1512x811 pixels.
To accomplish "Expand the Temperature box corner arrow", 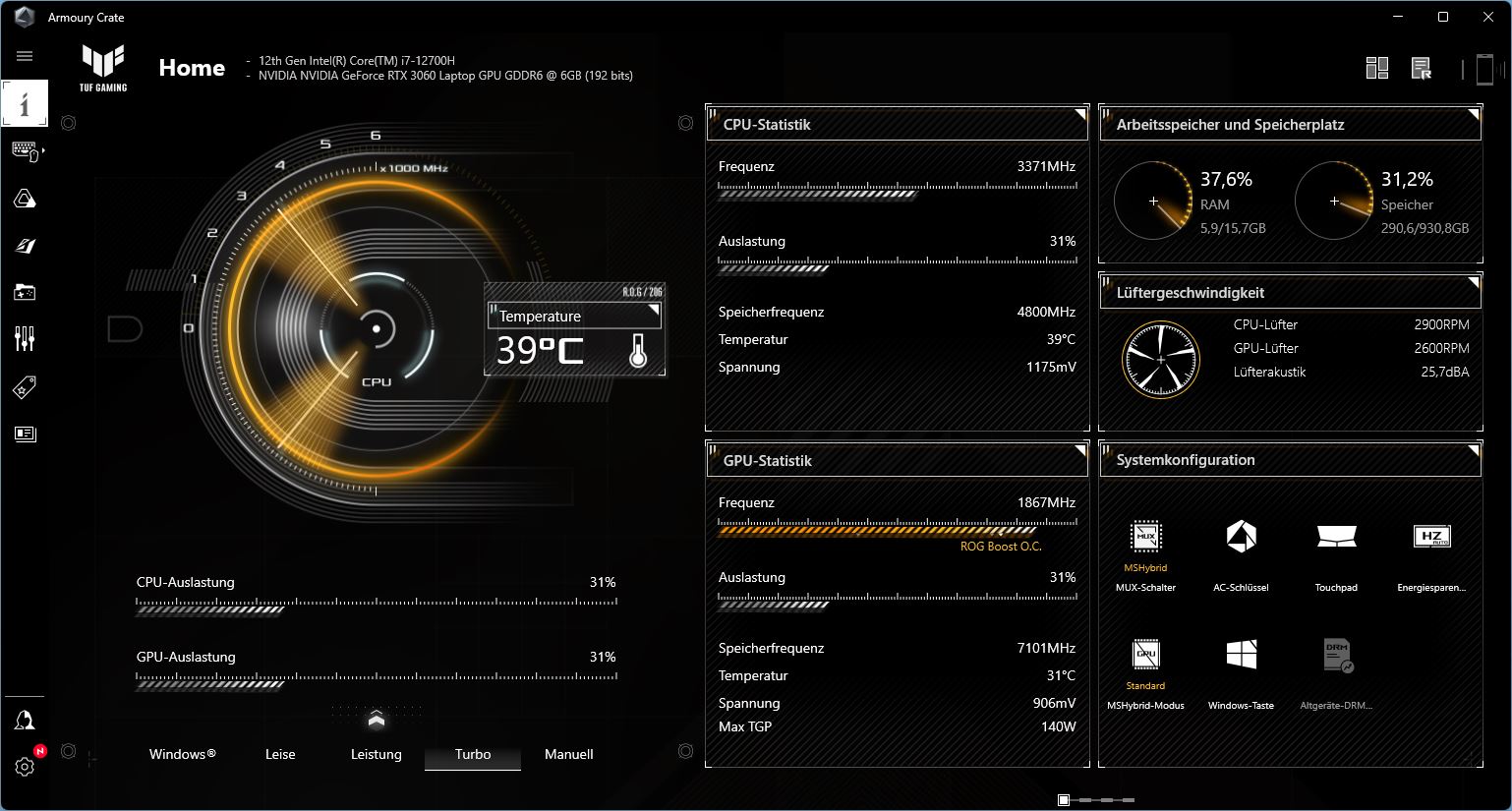I will pos(654,310).
